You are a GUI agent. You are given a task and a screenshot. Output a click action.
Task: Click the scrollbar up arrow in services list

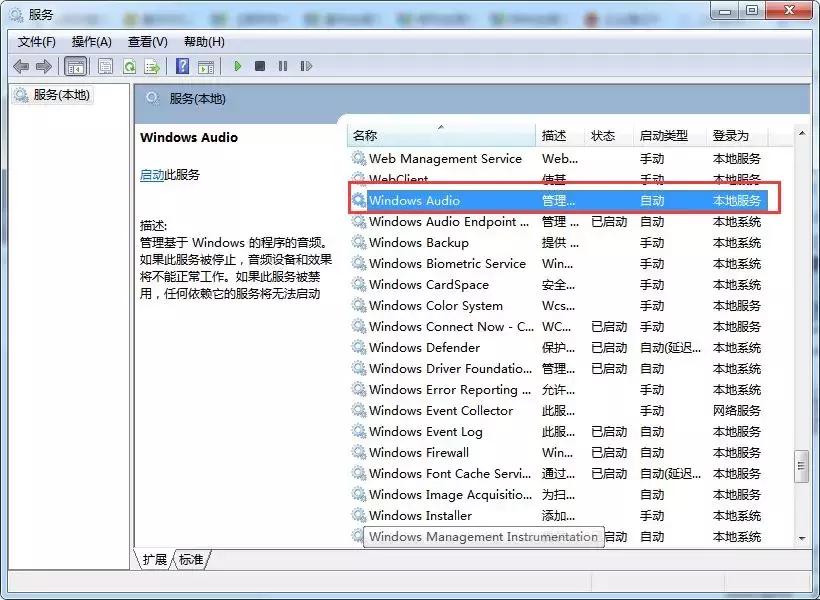pos(802,134)
